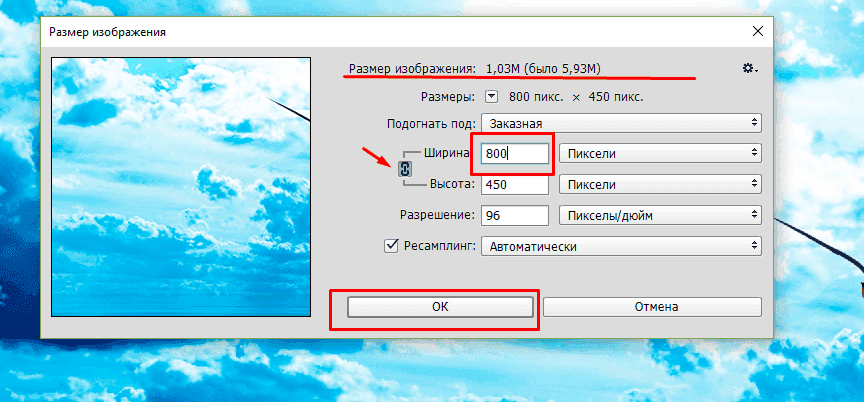
Task: Open the height units 'Пиксели' dropdown
Action: (660, 184)
